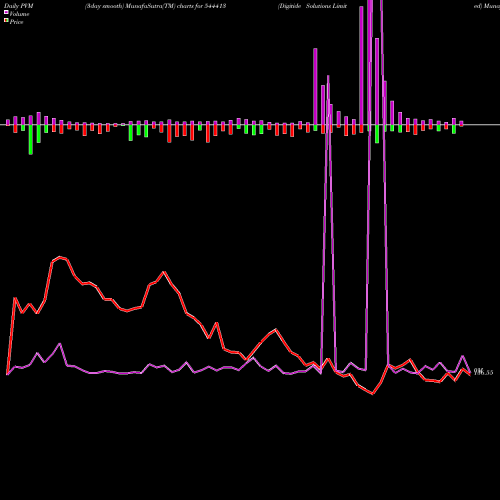Image resolution: width=500 pixels, height=500 pixels.
Task: Select the 'Volume' legend label
Action: [19, 14]
